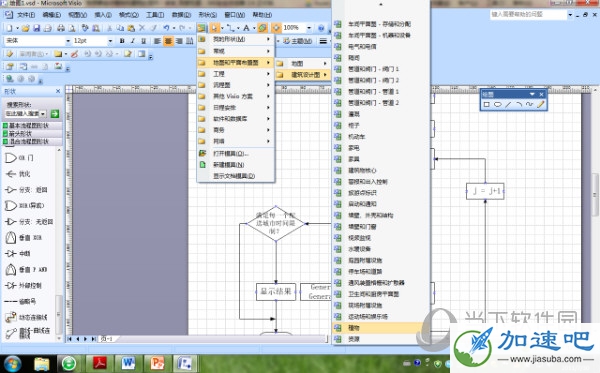Toggle Align Left text
The height and width of the screenshot is (373, 600).
(x=157, y=41)
